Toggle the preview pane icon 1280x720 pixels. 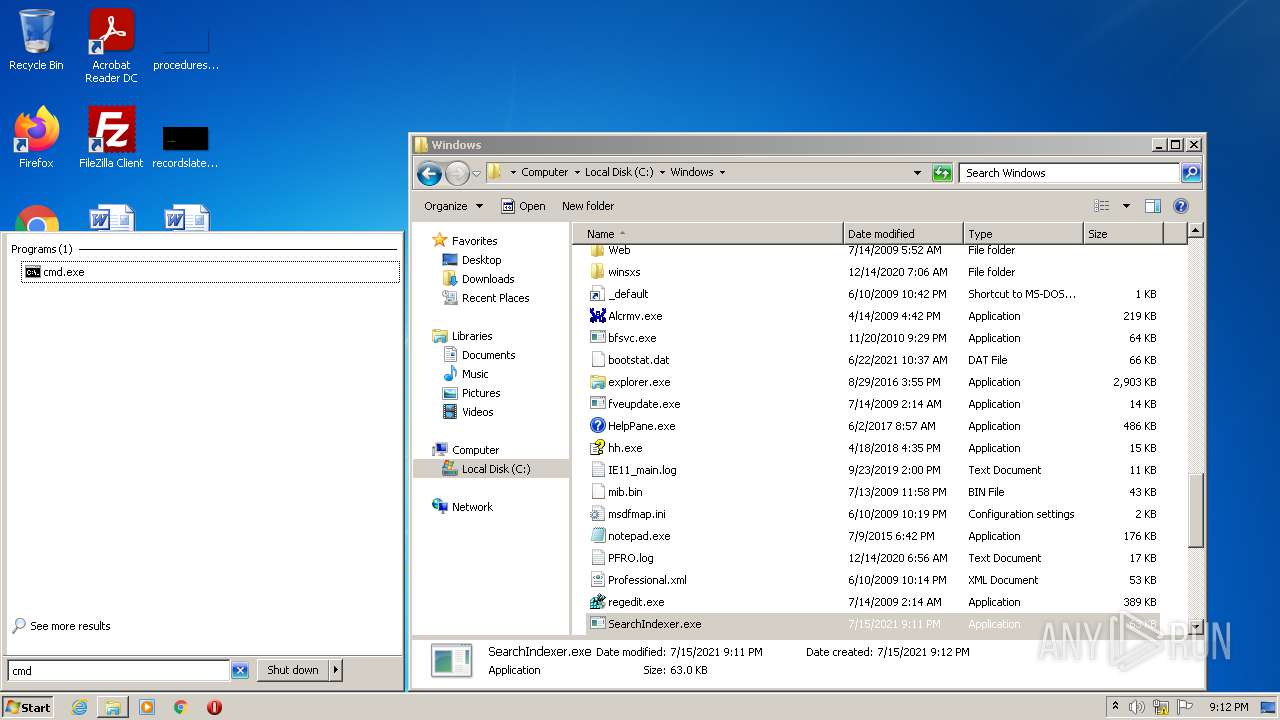click(x=1152, y=206)
